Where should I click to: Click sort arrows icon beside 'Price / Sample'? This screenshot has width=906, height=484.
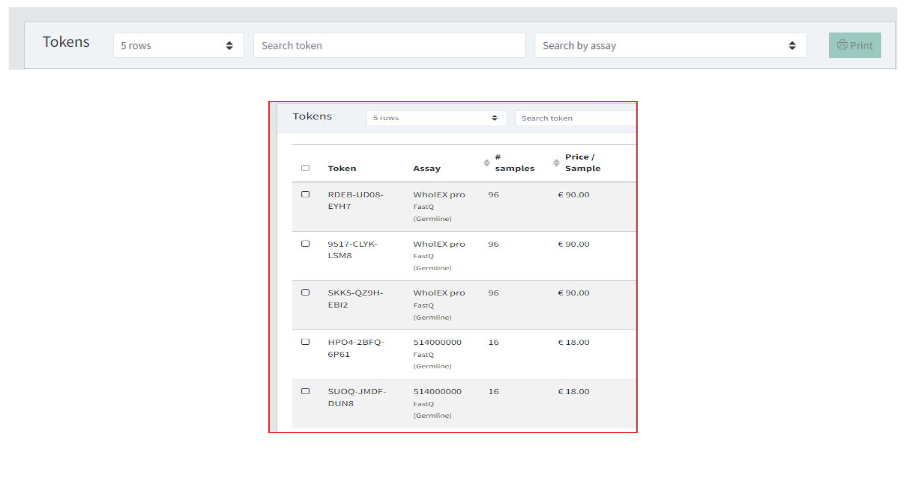557,162
